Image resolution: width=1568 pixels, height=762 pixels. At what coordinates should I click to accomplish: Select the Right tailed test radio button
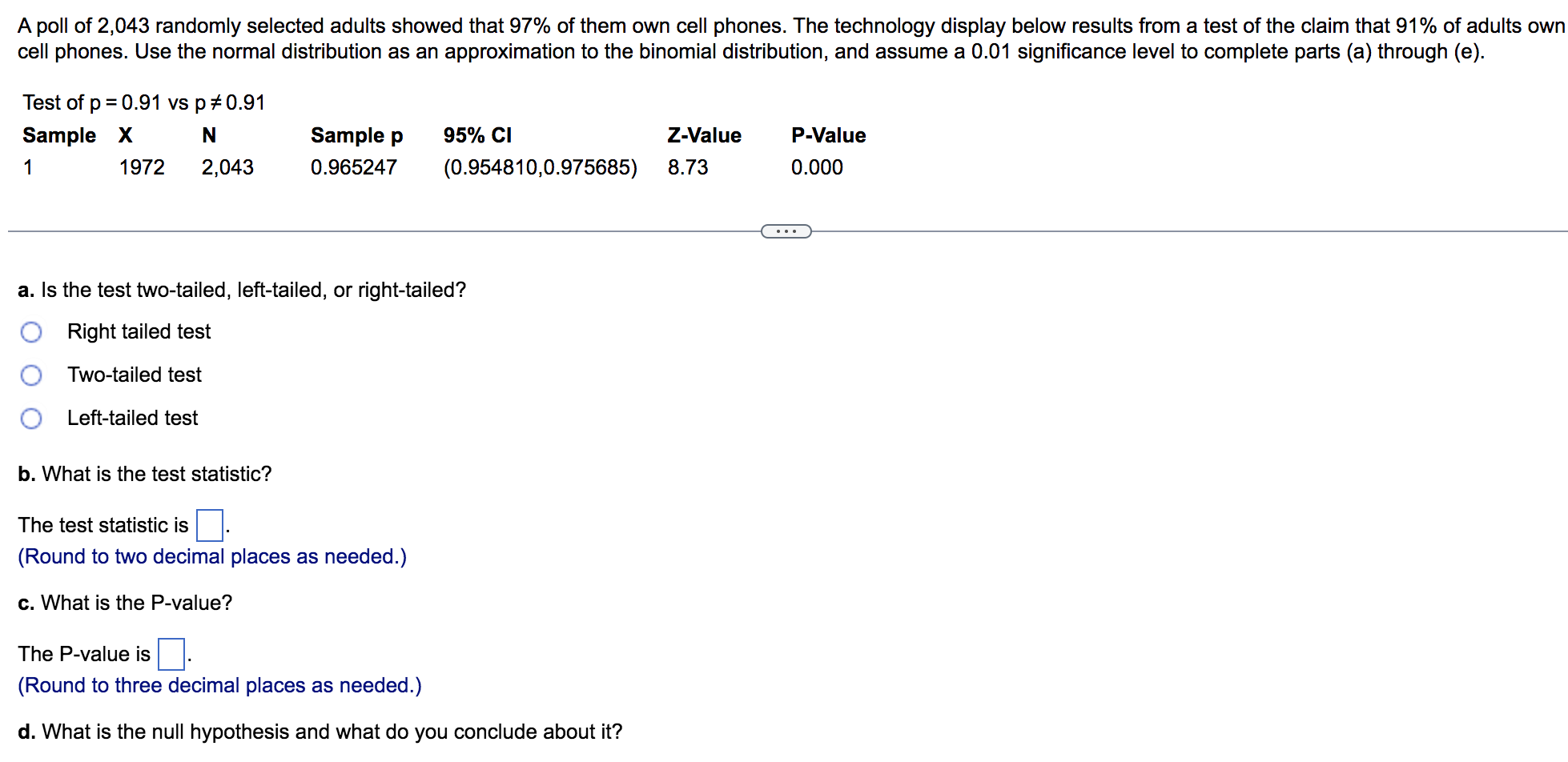click(x=31, y=332)
